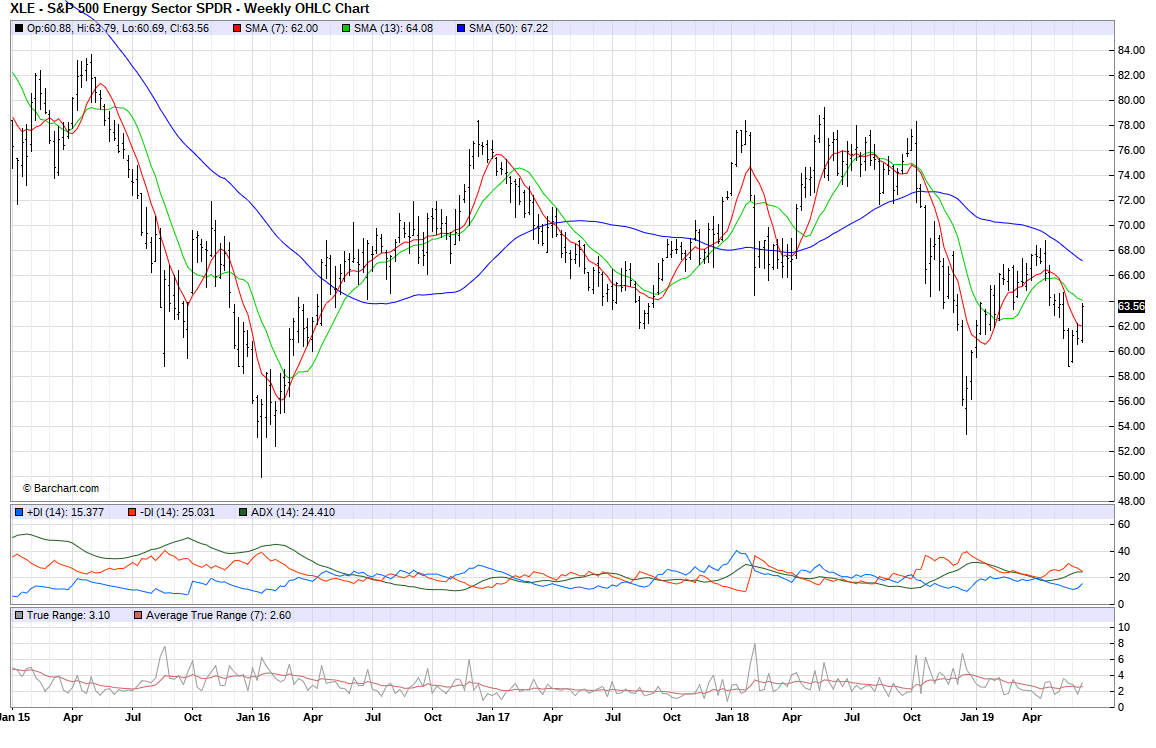Select the 56.00 price axis label
The image size is (1156, 748).
pos(1132,402)
